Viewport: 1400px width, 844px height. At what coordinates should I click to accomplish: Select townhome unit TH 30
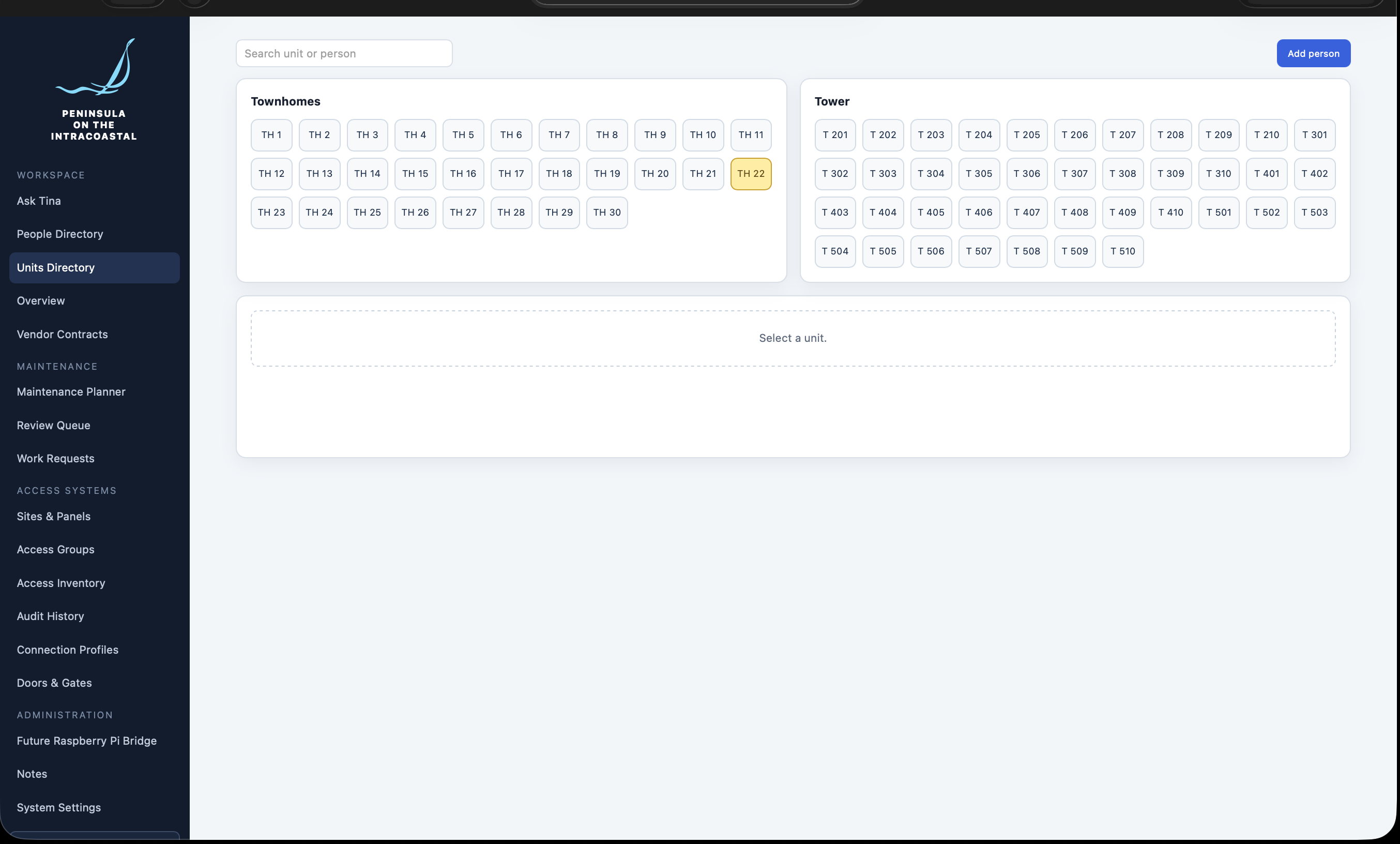tap(607, 212)
